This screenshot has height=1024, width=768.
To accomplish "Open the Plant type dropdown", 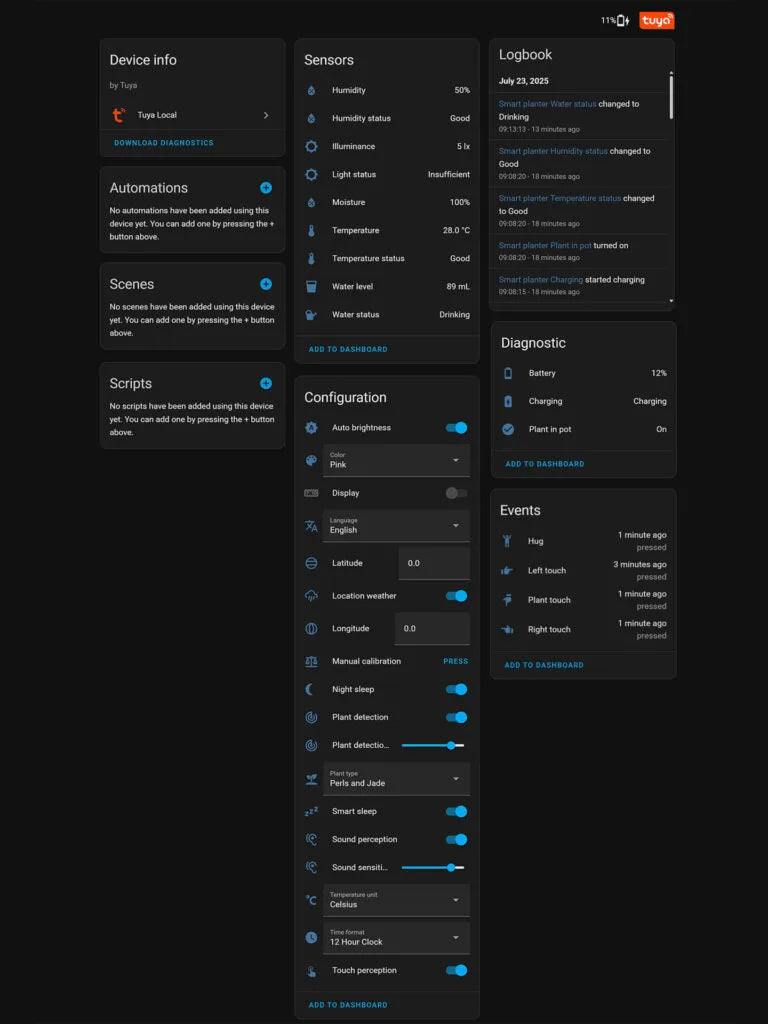I will 396,779.
